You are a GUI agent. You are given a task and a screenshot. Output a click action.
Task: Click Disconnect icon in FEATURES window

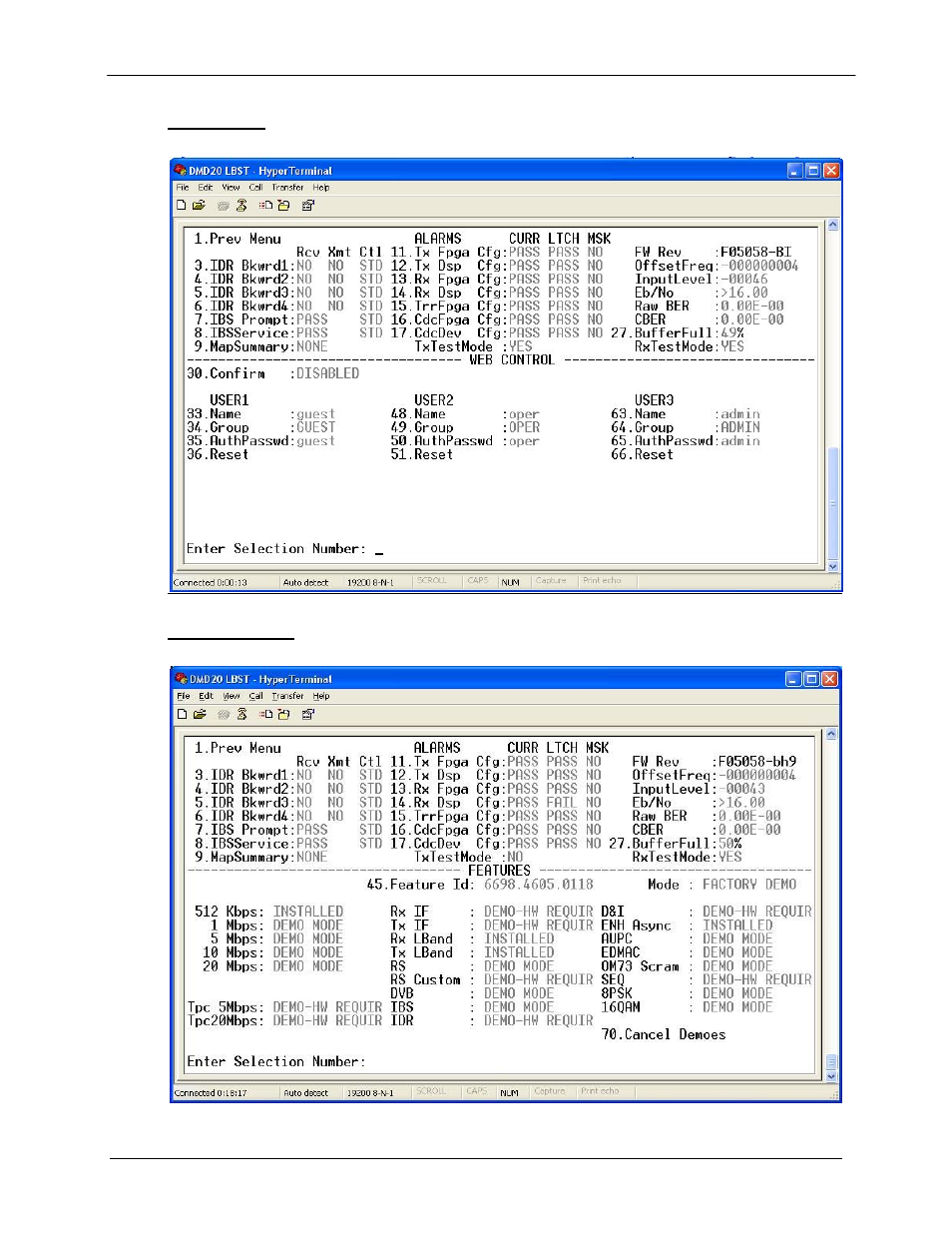point(241,715)
